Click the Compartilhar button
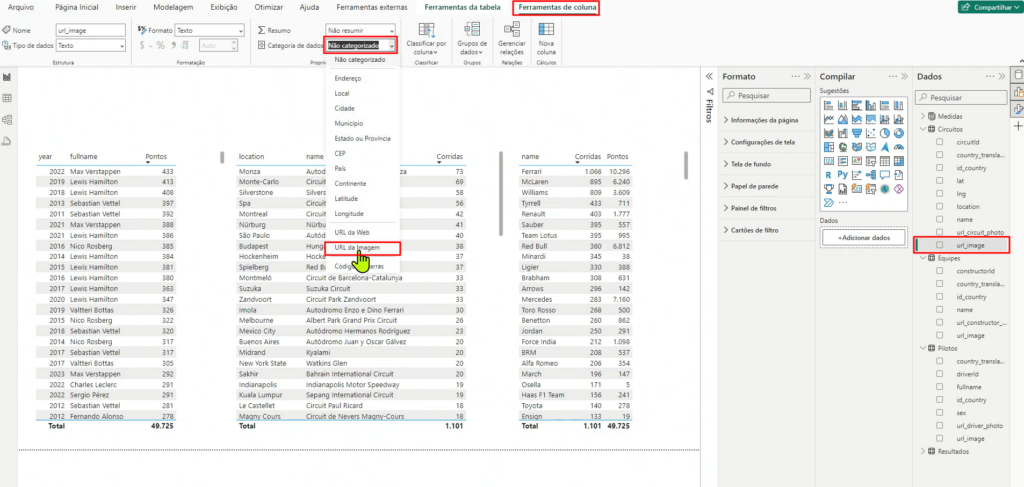The image size is (1024, 487). click(987, 7)
